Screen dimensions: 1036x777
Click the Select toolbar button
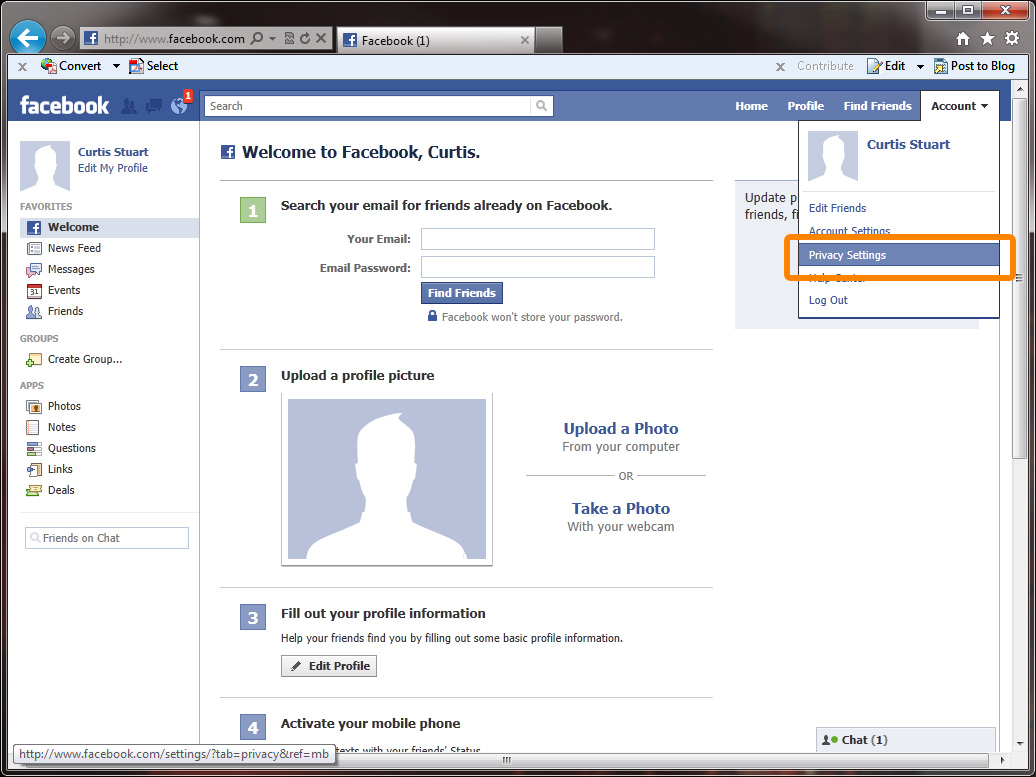click(x=153, y=65)
